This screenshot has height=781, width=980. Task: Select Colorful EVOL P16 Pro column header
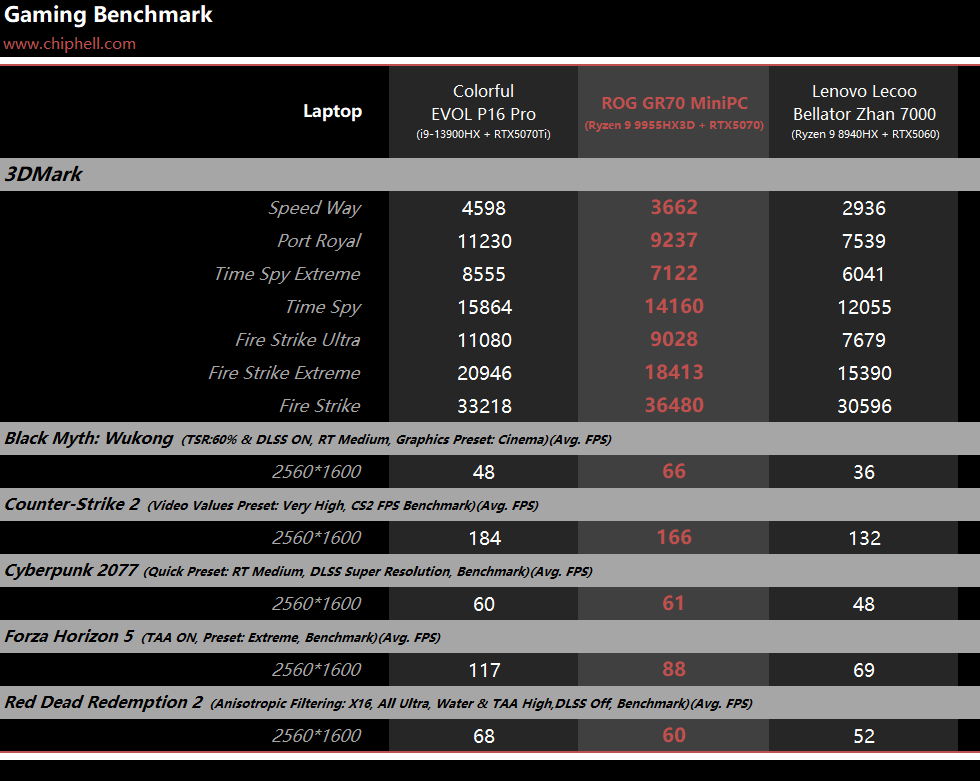coord(483,111)
